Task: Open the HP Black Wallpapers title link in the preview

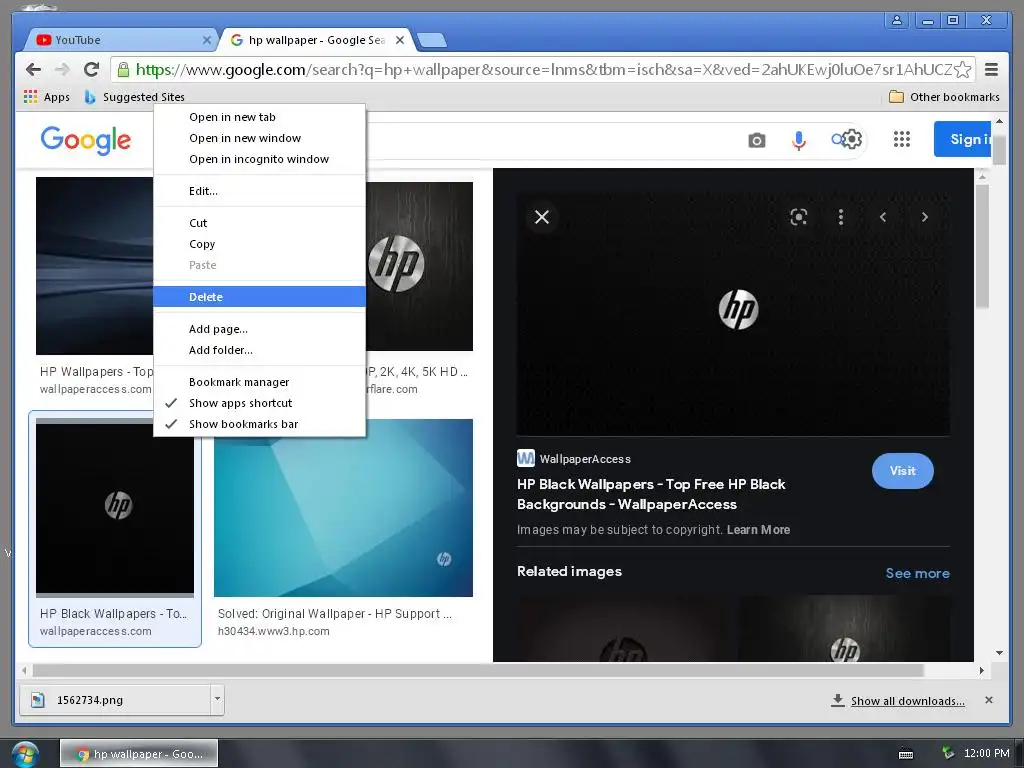Action: coord(651,494)
